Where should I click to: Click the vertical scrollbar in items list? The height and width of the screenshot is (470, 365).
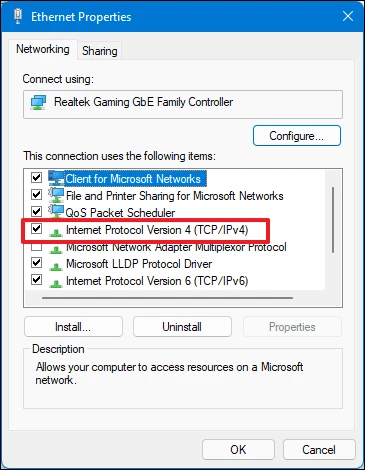333,220
